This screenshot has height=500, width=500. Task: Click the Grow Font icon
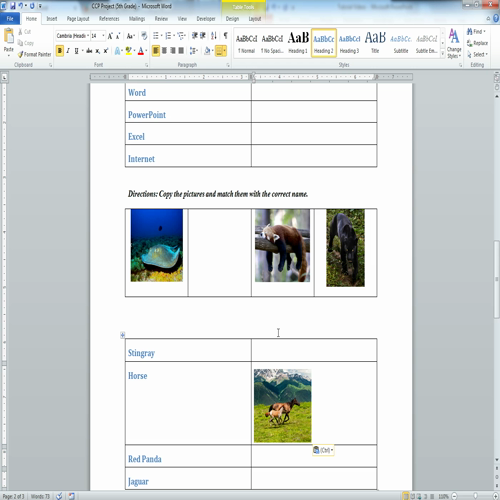coord(110,36)
